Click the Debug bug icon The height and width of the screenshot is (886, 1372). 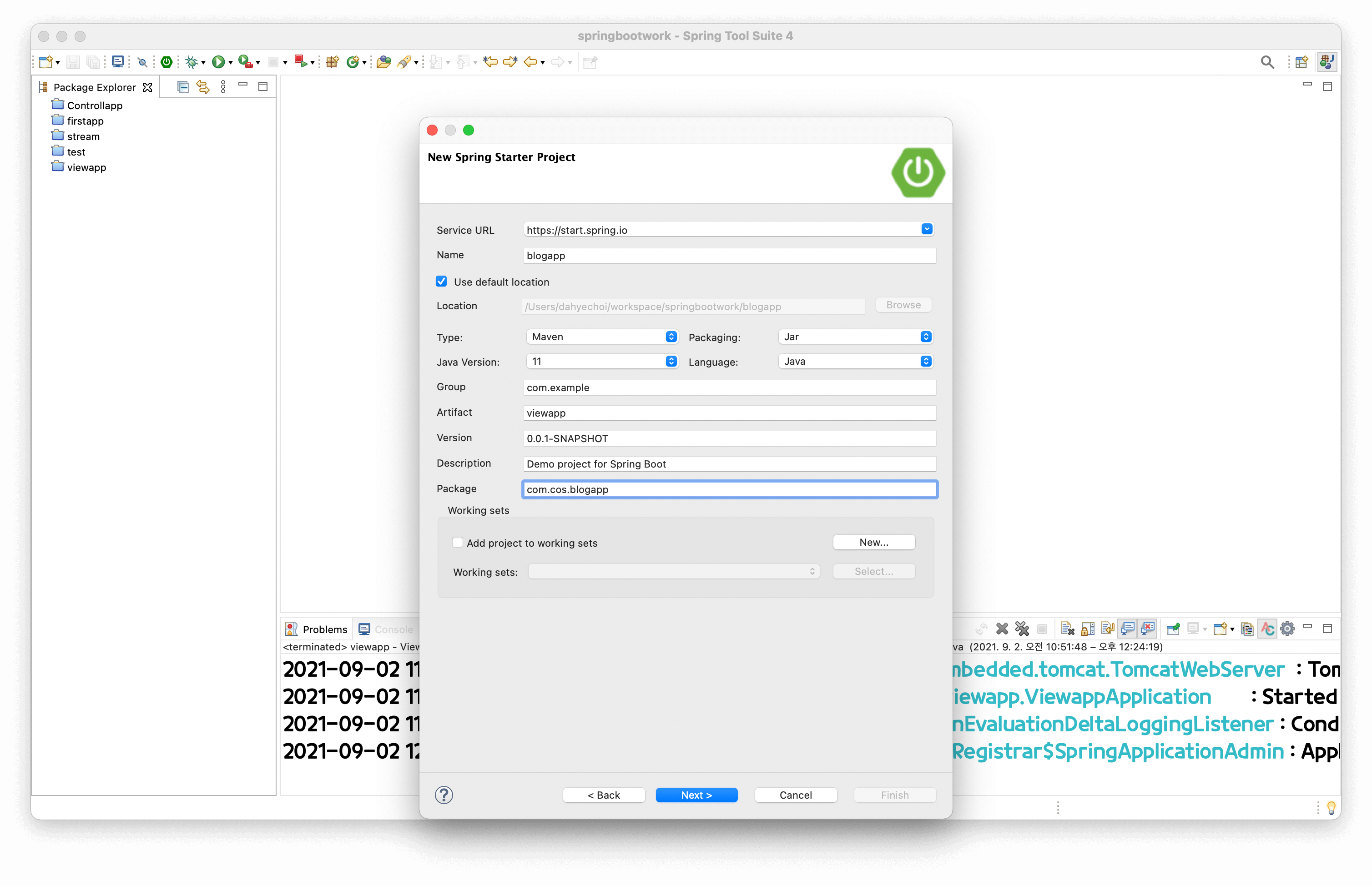tap(192, 62)
